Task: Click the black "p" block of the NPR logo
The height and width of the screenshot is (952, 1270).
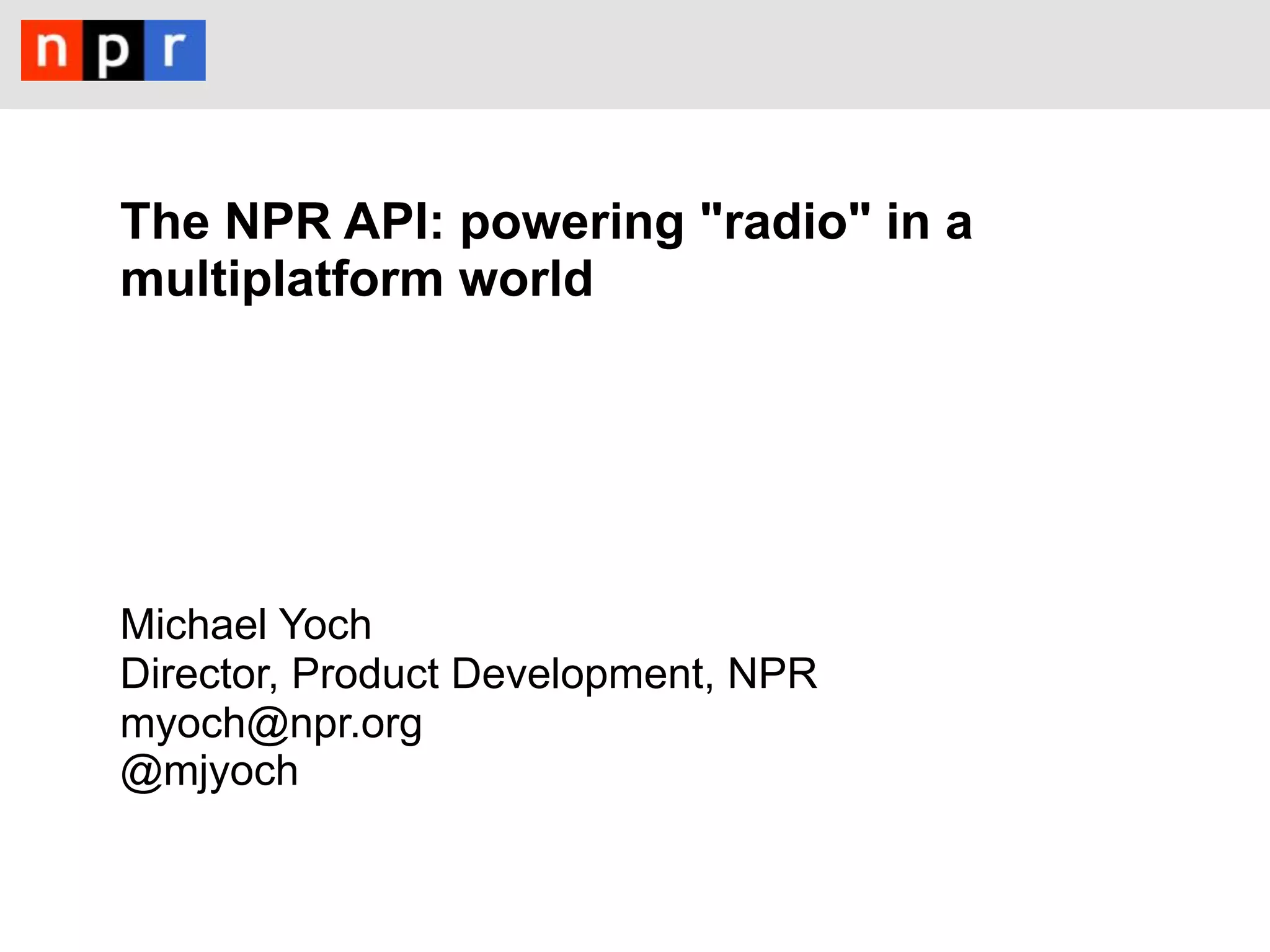Action: (x=113, y=50)
